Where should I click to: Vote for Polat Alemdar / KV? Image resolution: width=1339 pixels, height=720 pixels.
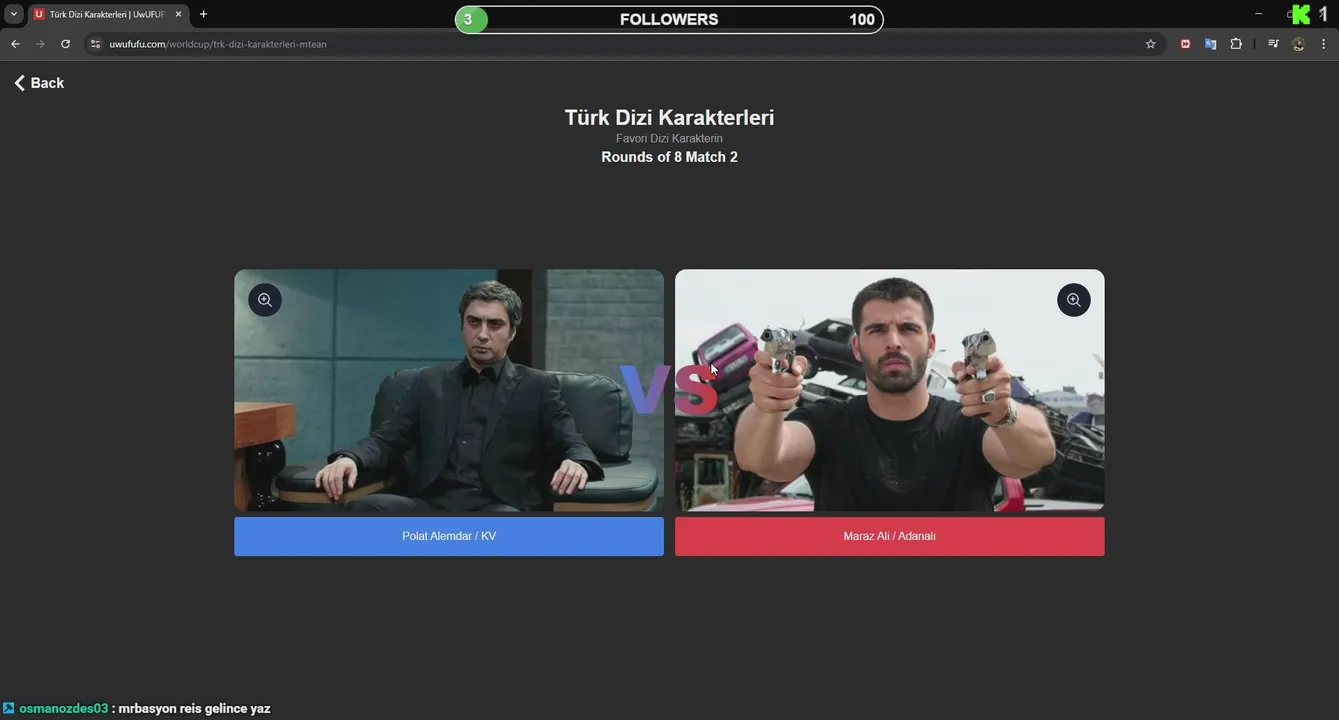449,536
